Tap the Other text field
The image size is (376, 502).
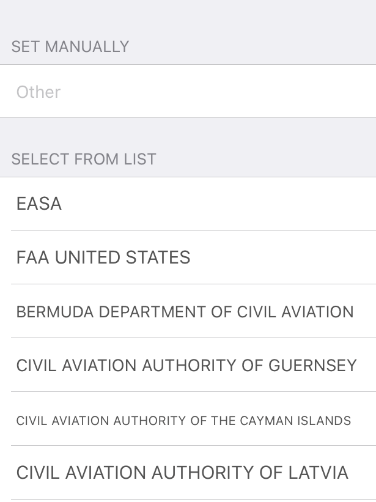pyautogui.click(x=188, y=91)
